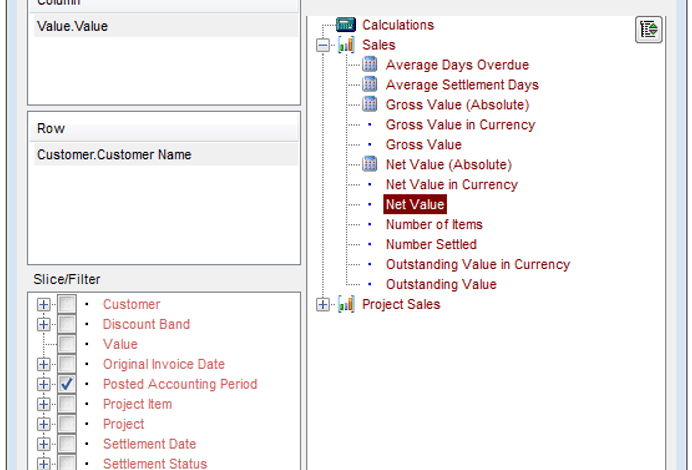Viewport: 692px width, 470px height.
Task: Tick the Customer filter checkbox
Action: click(x=67, y=304)
